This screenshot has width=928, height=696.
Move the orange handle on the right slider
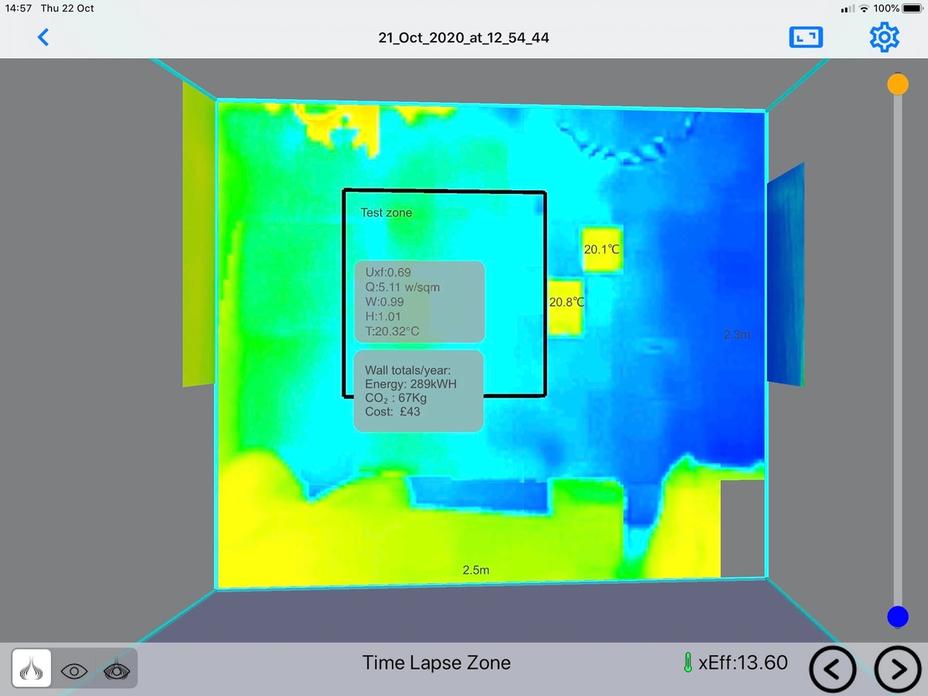[x=897, y=84]
